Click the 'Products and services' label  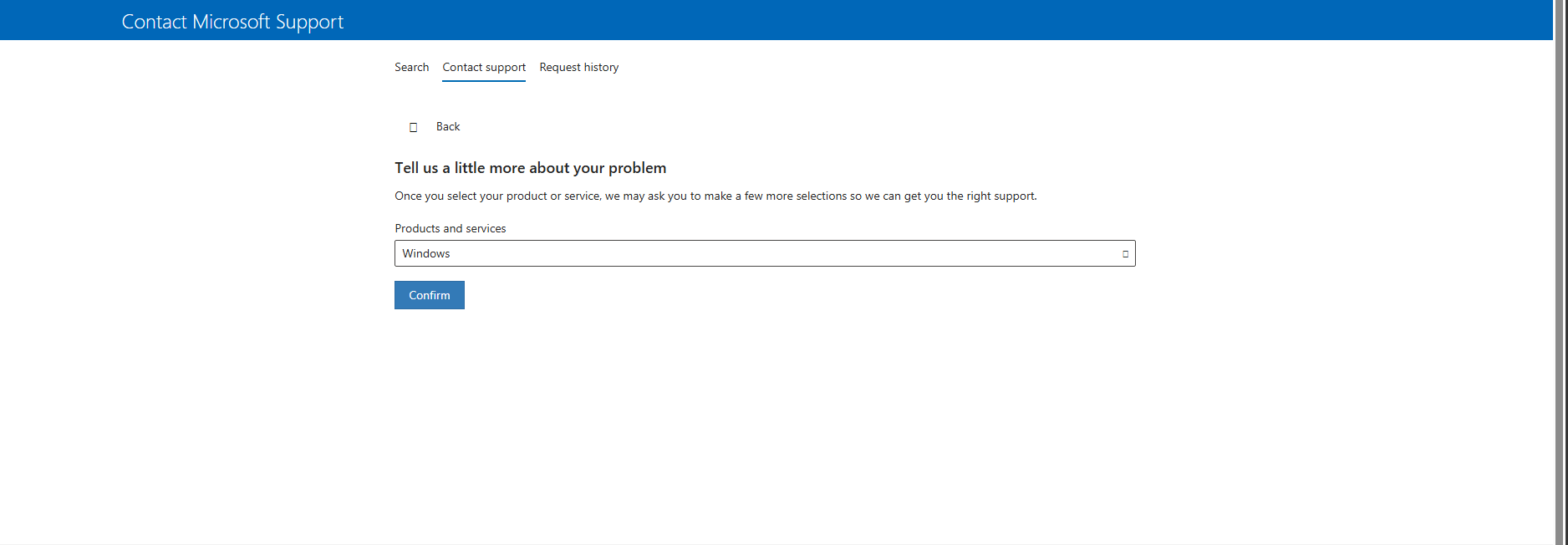pyautogui.click(x=451, y=228)
